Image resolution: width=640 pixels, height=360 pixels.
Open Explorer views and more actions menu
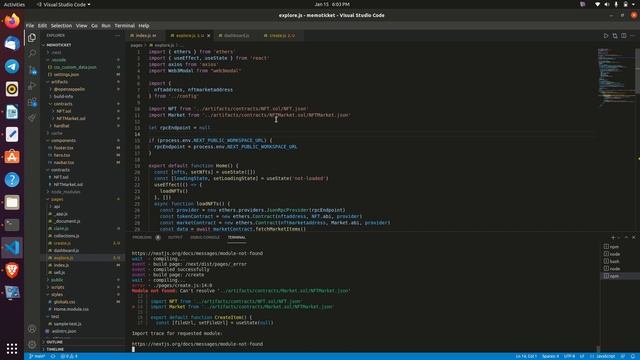tap(118, 36)
